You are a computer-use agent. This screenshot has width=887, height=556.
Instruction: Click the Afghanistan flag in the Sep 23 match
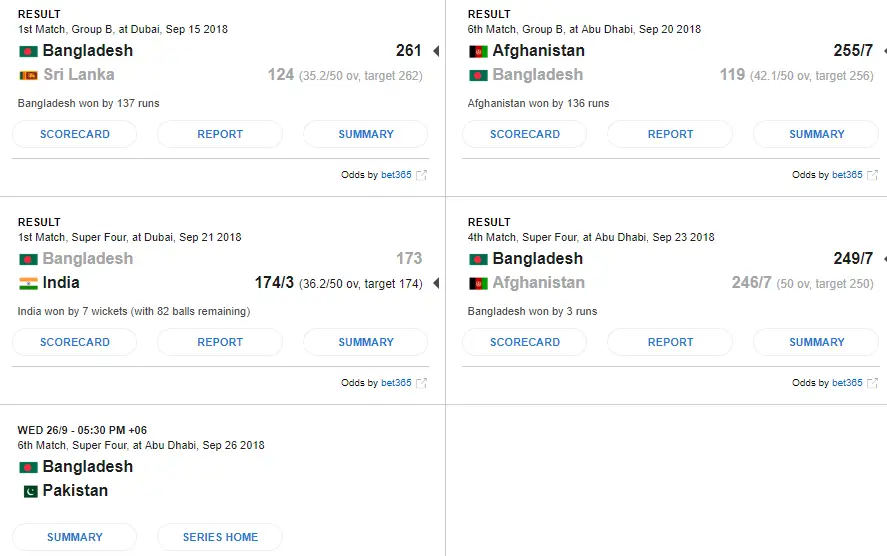tap(478, 283)
